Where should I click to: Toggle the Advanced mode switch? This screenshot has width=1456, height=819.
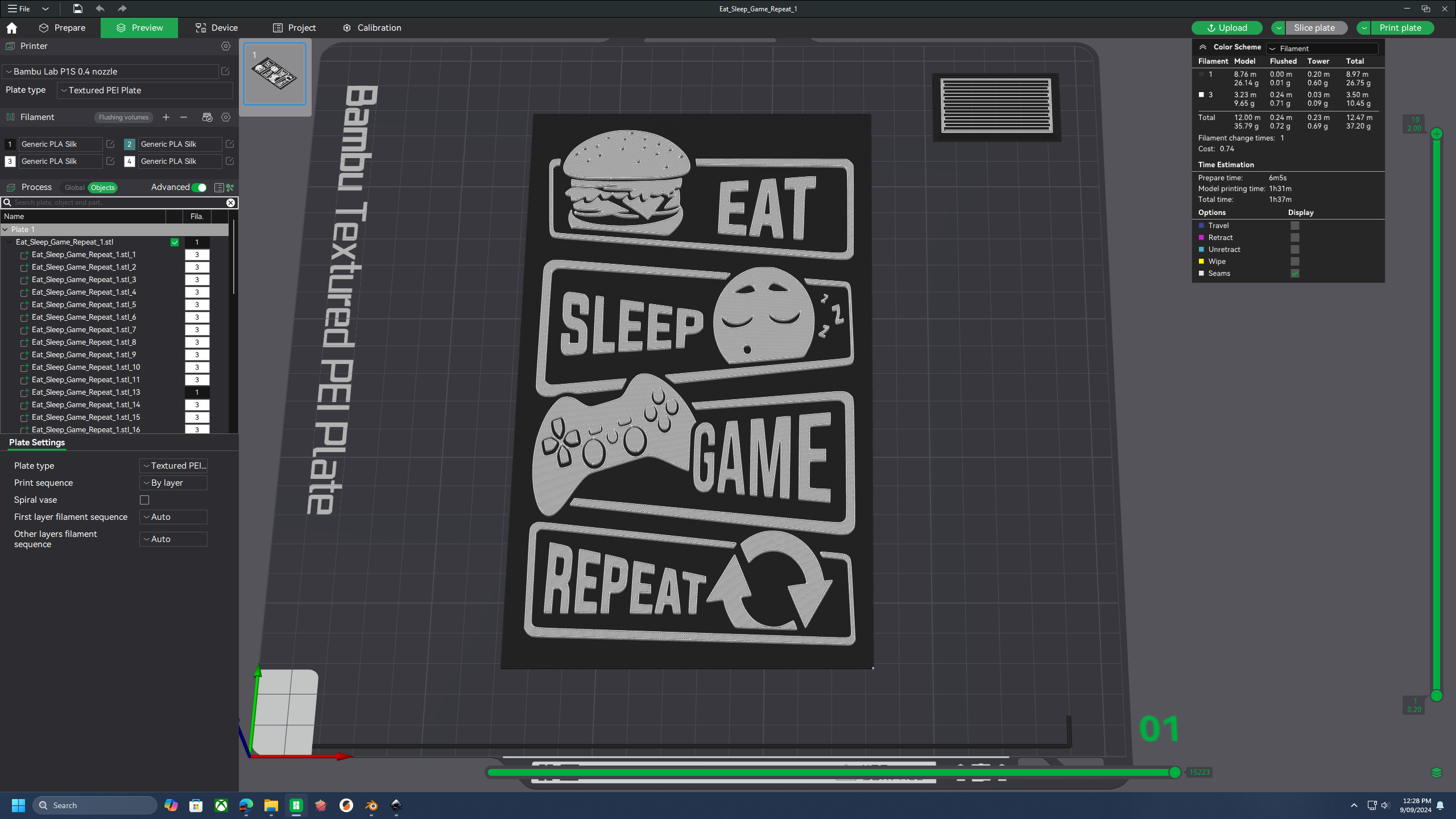[199, 188]
